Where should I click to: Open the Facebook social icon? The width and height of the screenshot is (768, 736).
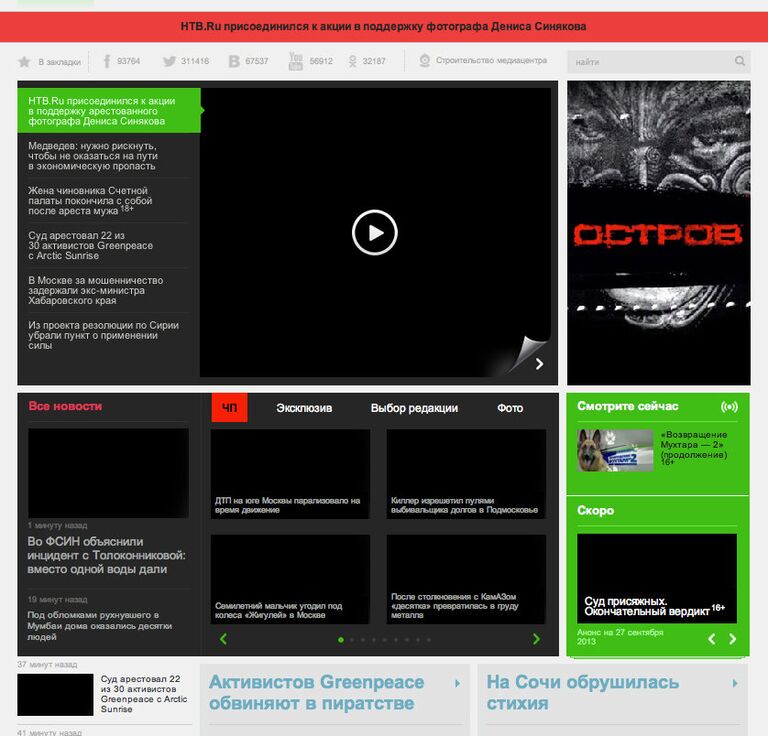pyautogui.click(x=106, y=62)
